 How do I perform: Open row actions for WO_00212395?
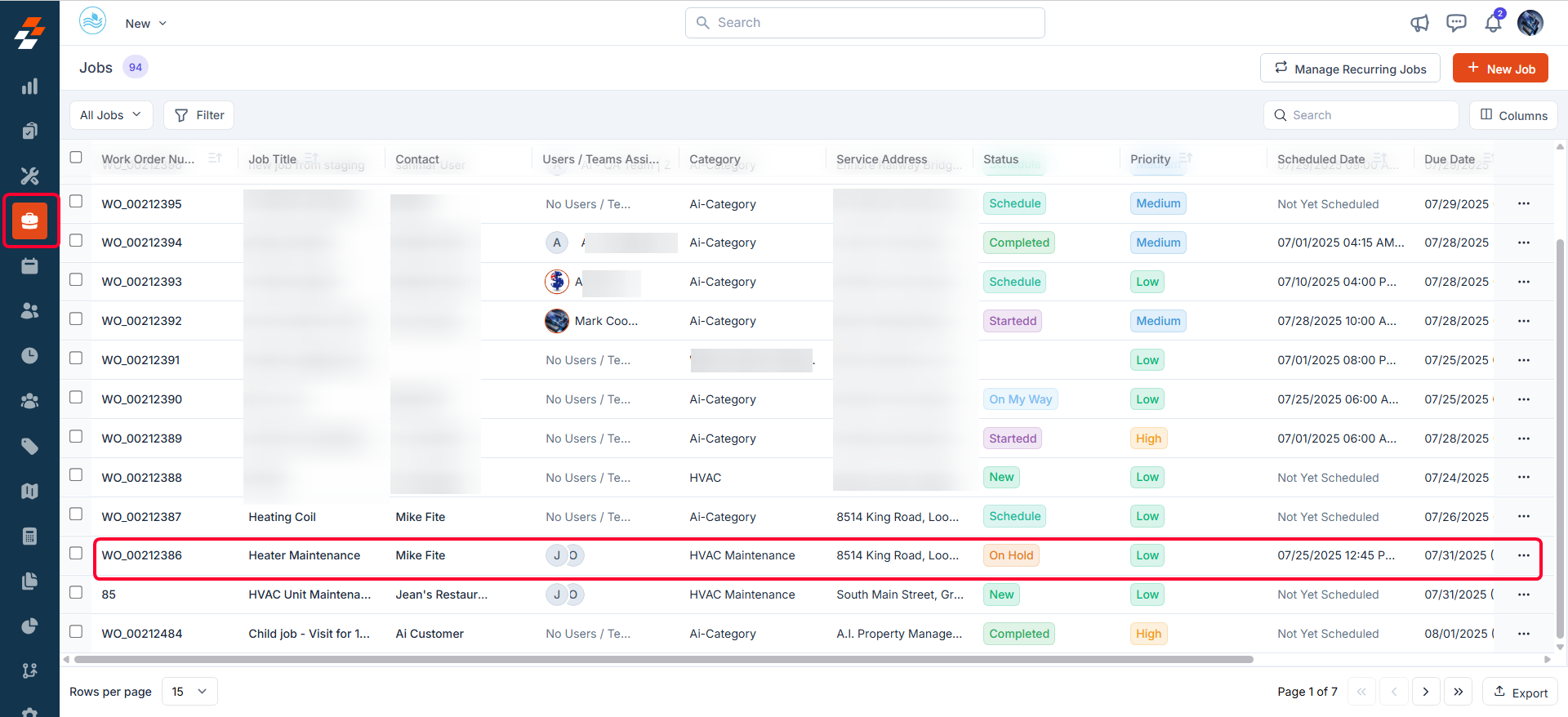(1524, 203)
